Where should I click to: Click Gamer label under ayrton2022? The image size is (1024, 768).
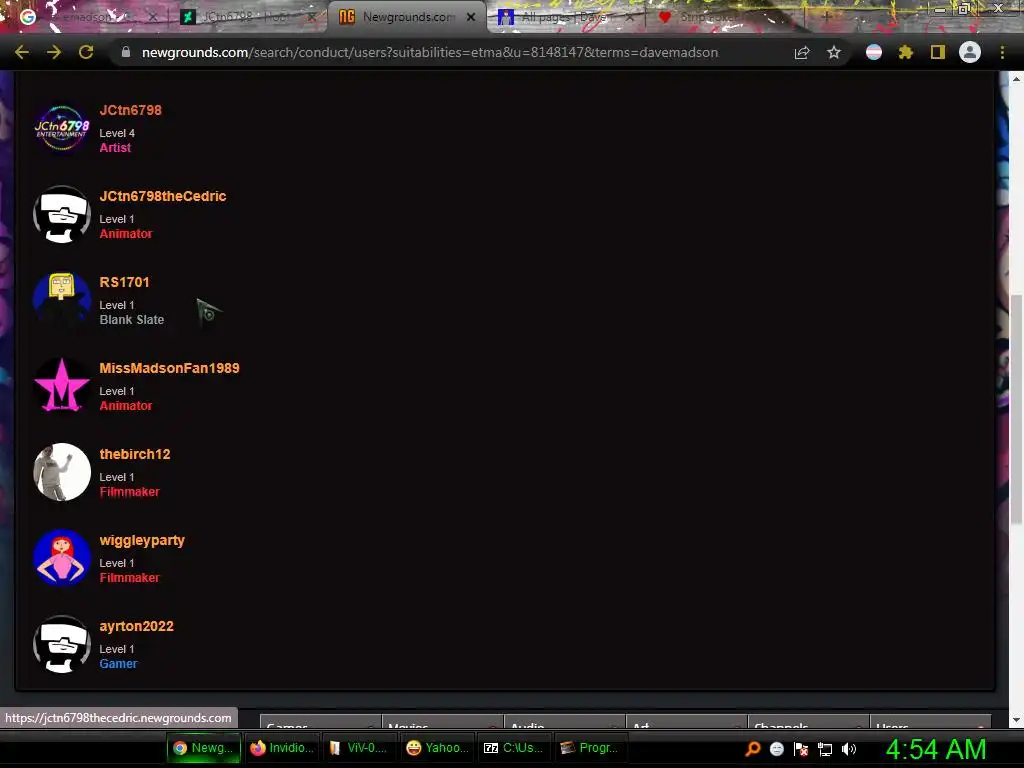[x=118, y=664]
